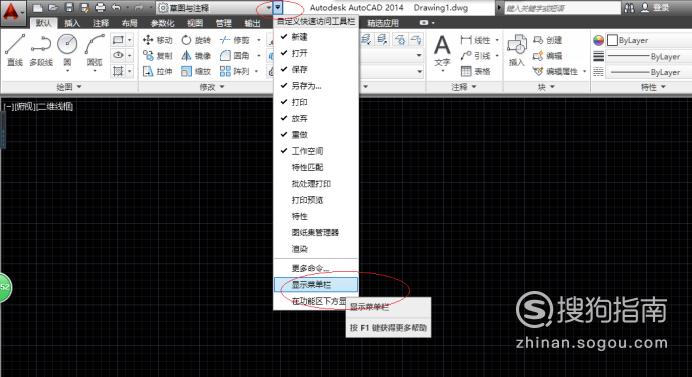Choose the Text (文字) annotation tool
The height and width of the screenshot is (377, 692).
442,51
